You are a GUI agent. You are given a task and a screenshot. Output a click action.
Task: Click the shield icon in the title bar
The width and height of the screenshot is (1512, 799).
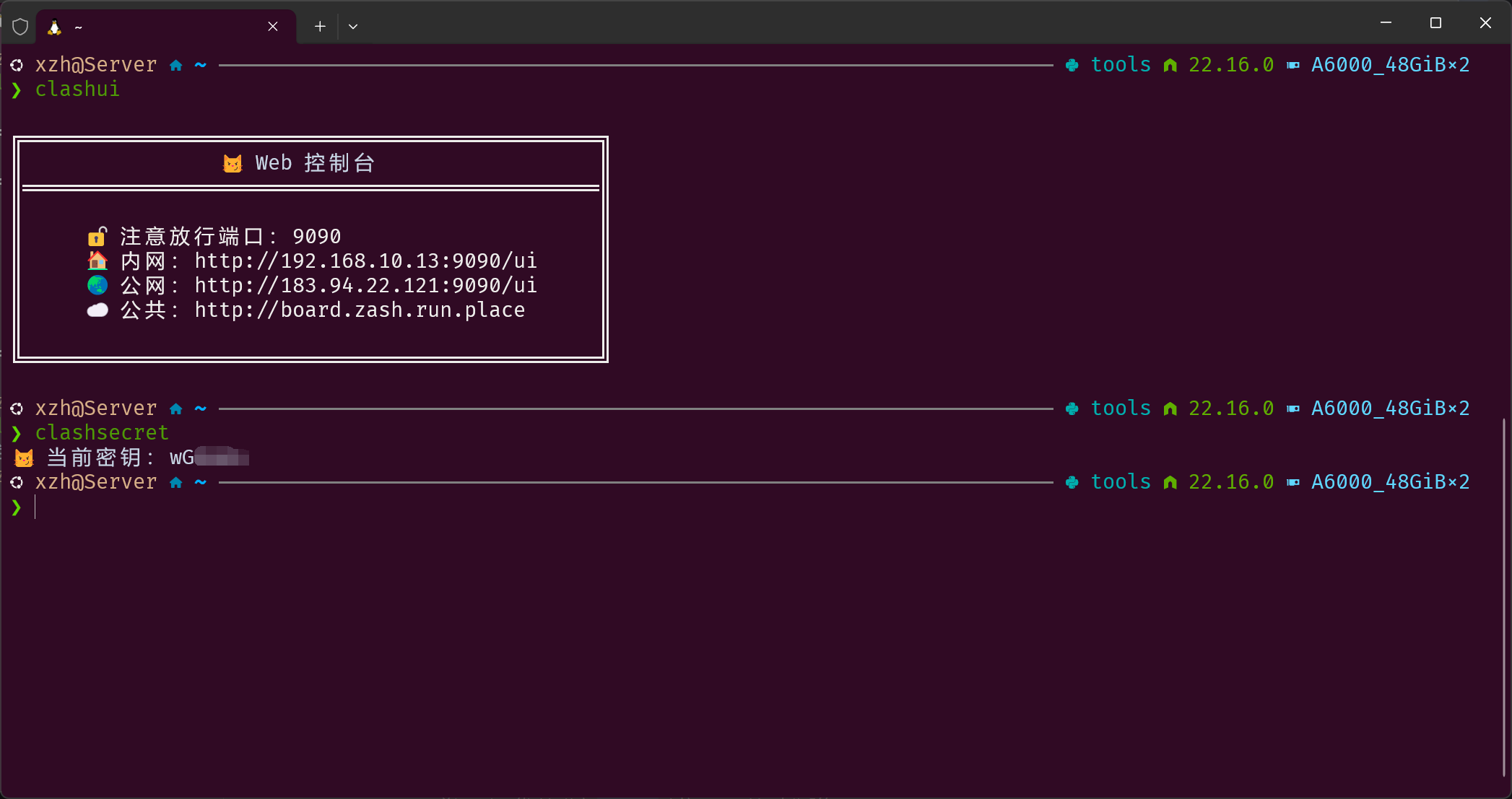click(20, 27)
